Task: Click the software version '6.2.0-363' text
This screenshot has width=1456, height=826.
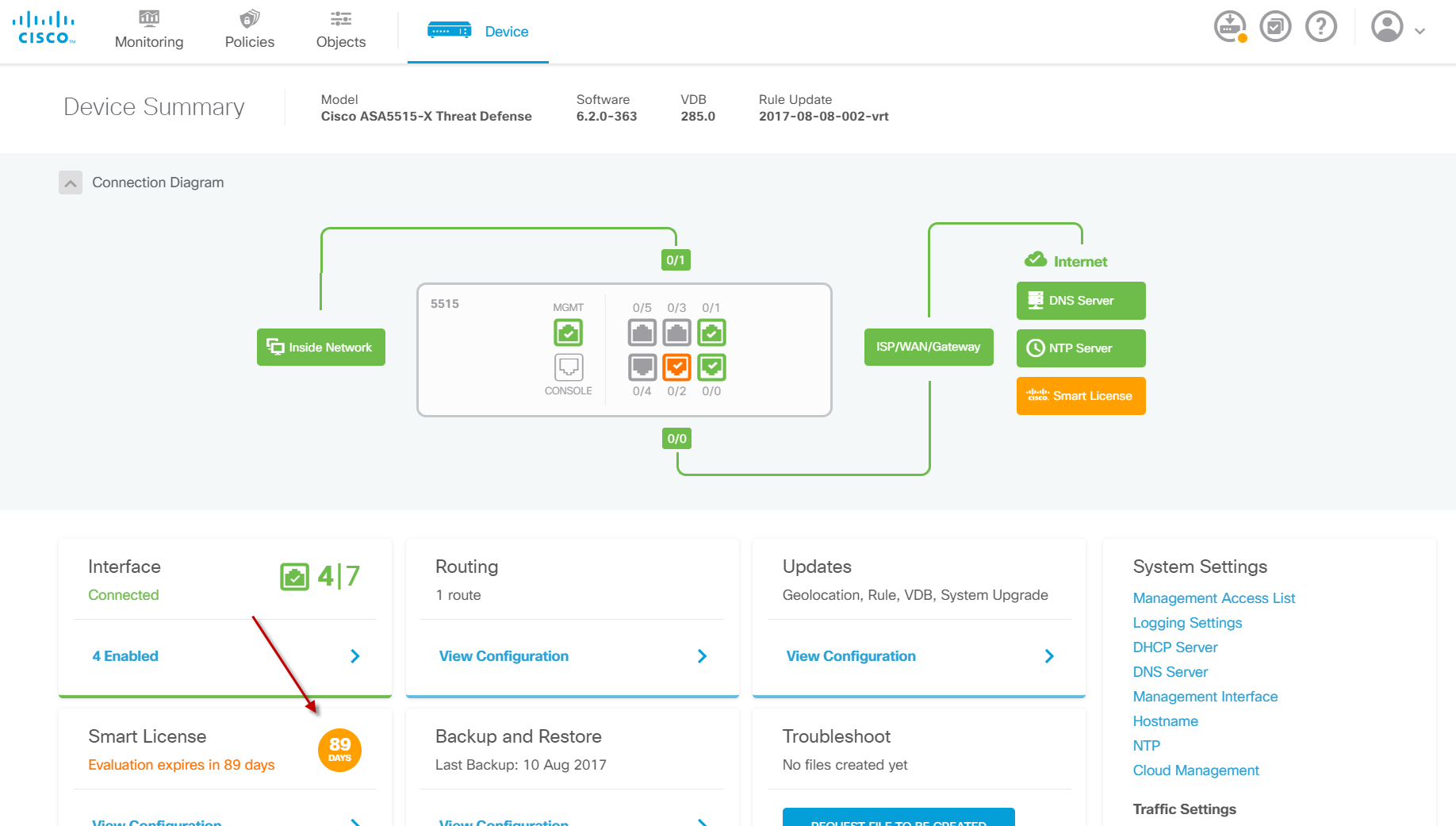Action: coord(607,117)
